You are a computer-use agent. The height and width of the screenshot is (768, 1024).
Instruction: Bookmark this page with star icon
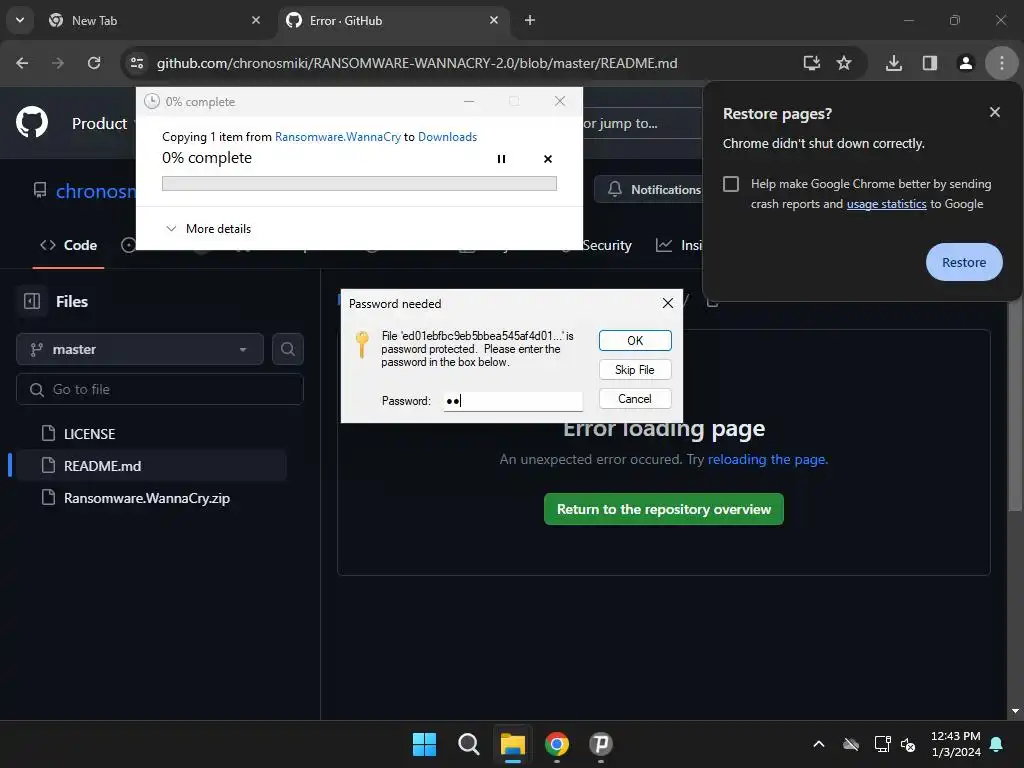click(844, 63)
